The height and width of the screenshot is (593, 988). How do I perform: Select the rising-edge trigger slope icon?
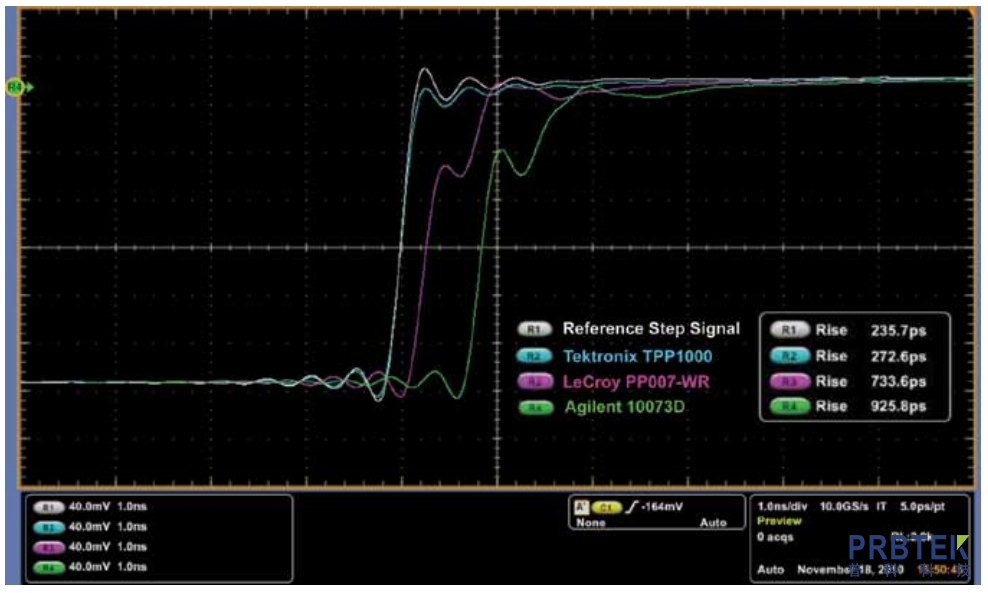[632, 507]
